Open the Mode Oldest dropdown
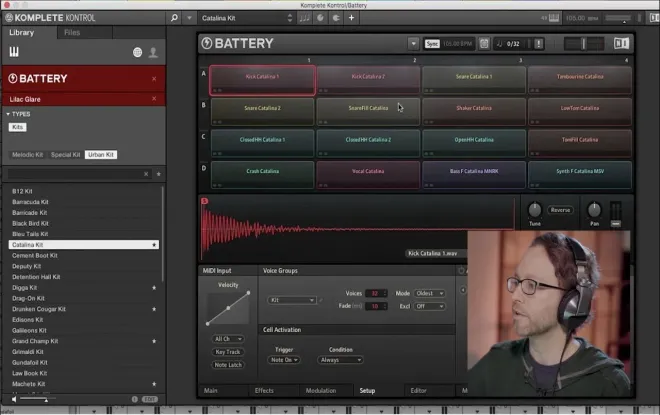 (429, 293)
